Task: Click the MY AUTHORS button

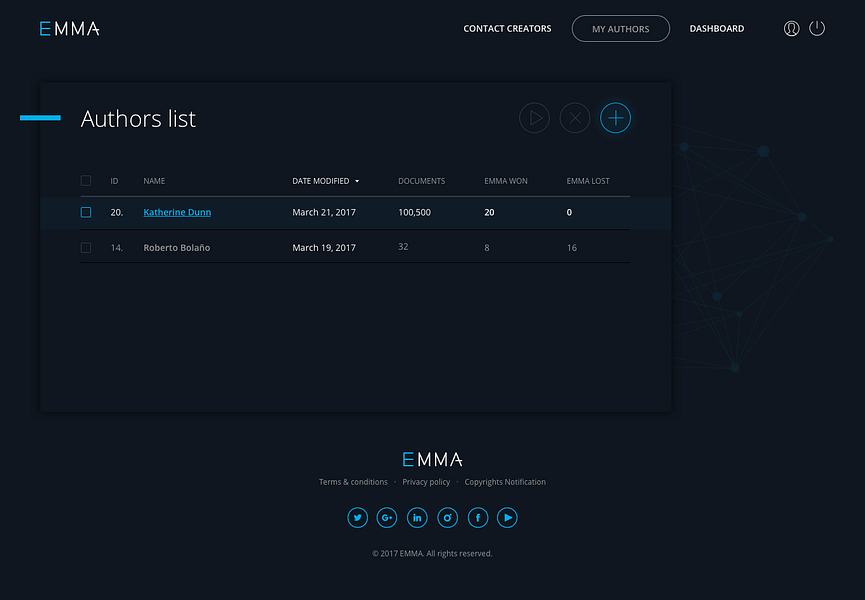Action: pos(620,28)
